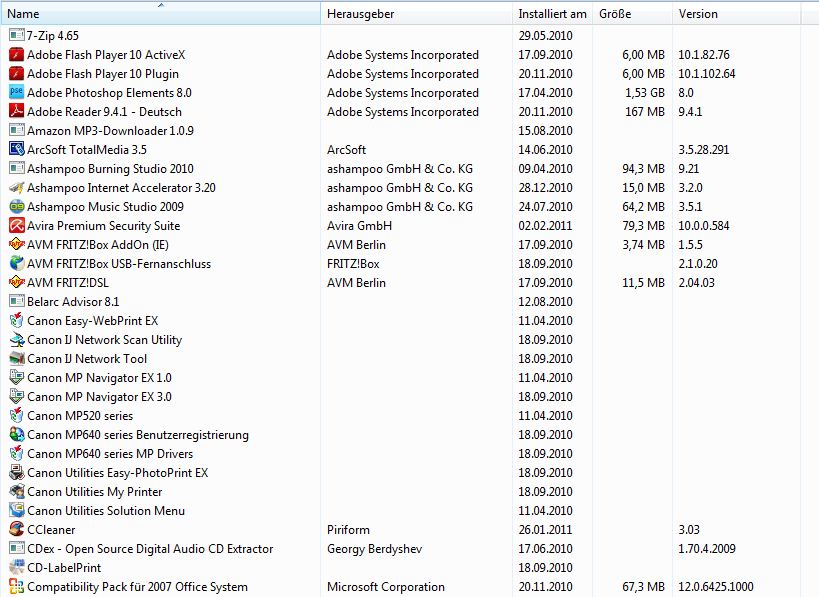This screenshot has width=819, height=597.
Task: Click install date '26.01.2011'
Action: click(545, 530)
